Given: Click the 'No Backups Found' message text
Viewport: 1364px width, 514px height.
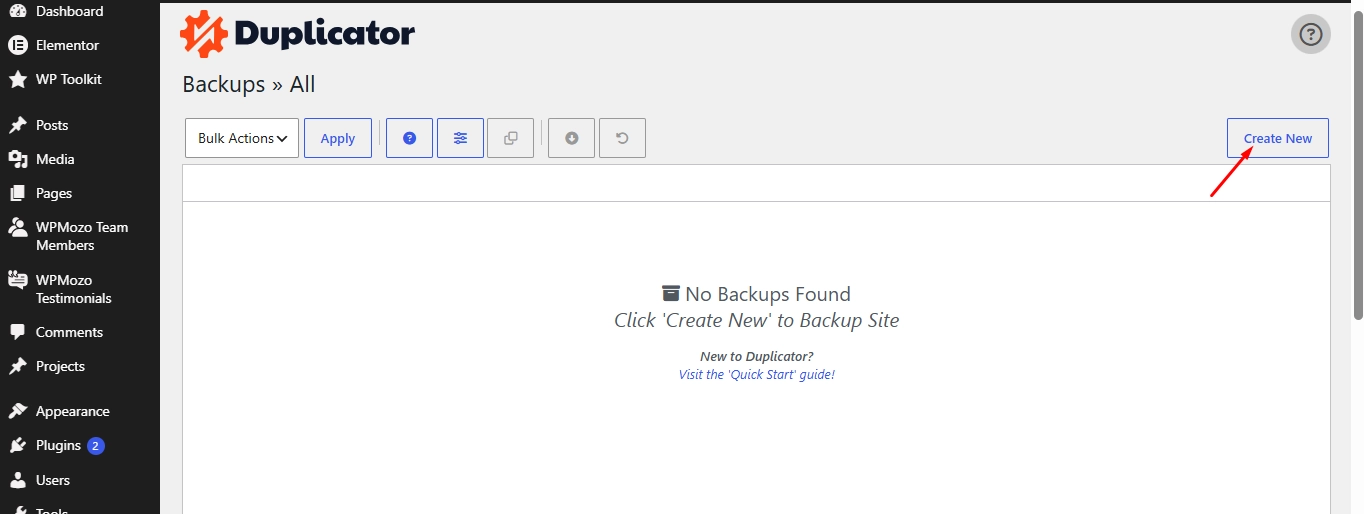Looking at the screenshot, I should 768,294.
